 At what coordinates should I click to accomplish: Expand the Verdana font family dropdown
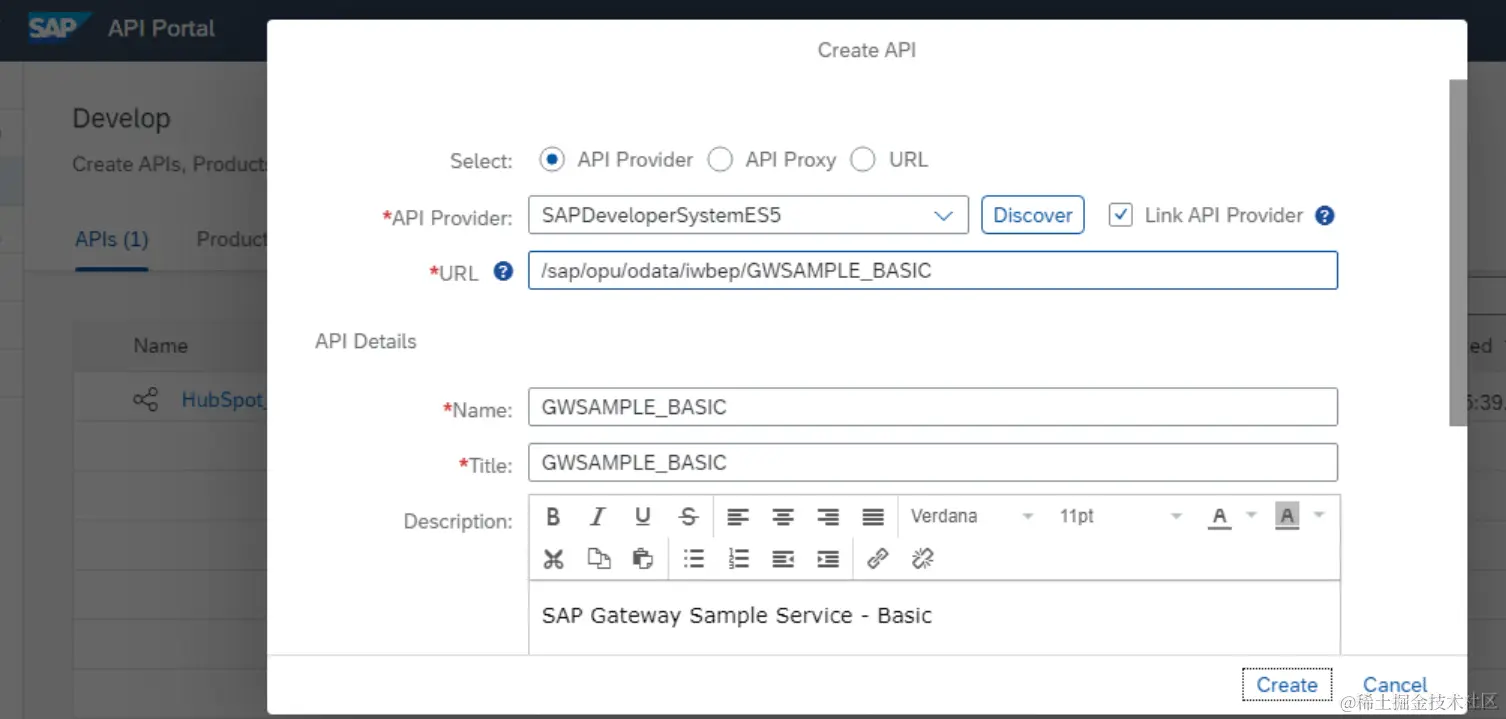[x=1027, y=517]
